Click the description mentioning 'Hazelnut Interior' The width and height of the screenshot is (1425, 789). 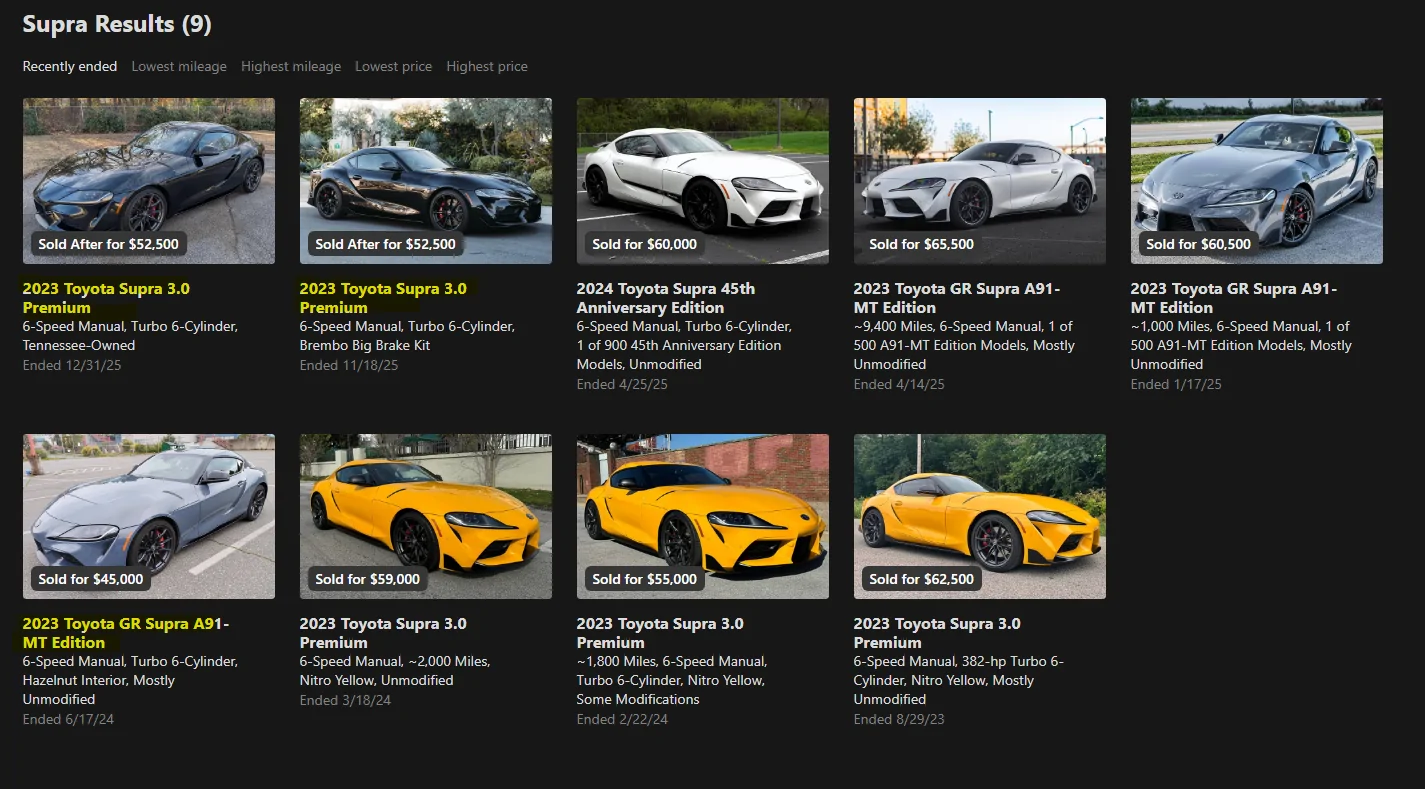pos(131,680)
